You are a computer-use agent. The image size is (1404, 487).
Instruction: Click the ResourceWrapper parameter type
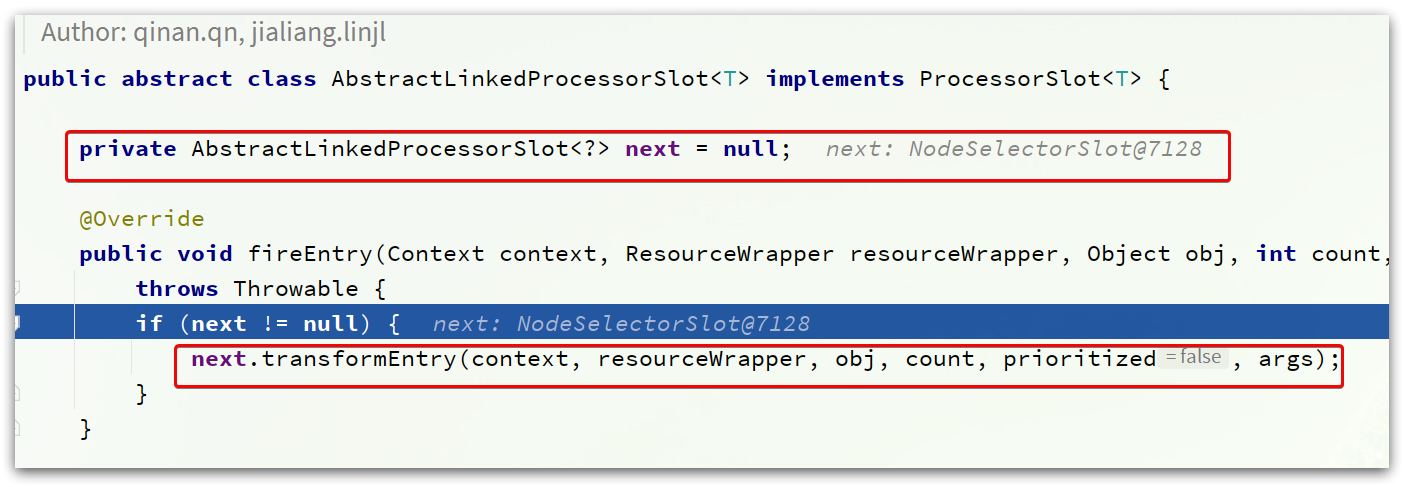coord(729,254)
